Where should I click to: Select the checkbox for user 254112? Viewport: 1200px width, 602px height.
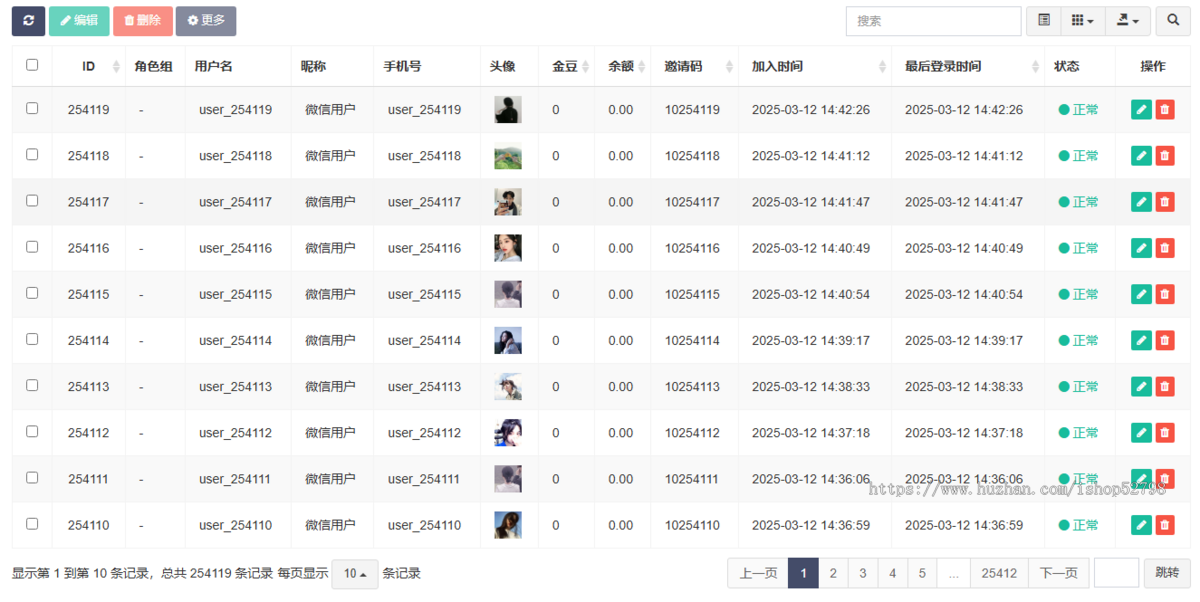click(x=32, y=431)
